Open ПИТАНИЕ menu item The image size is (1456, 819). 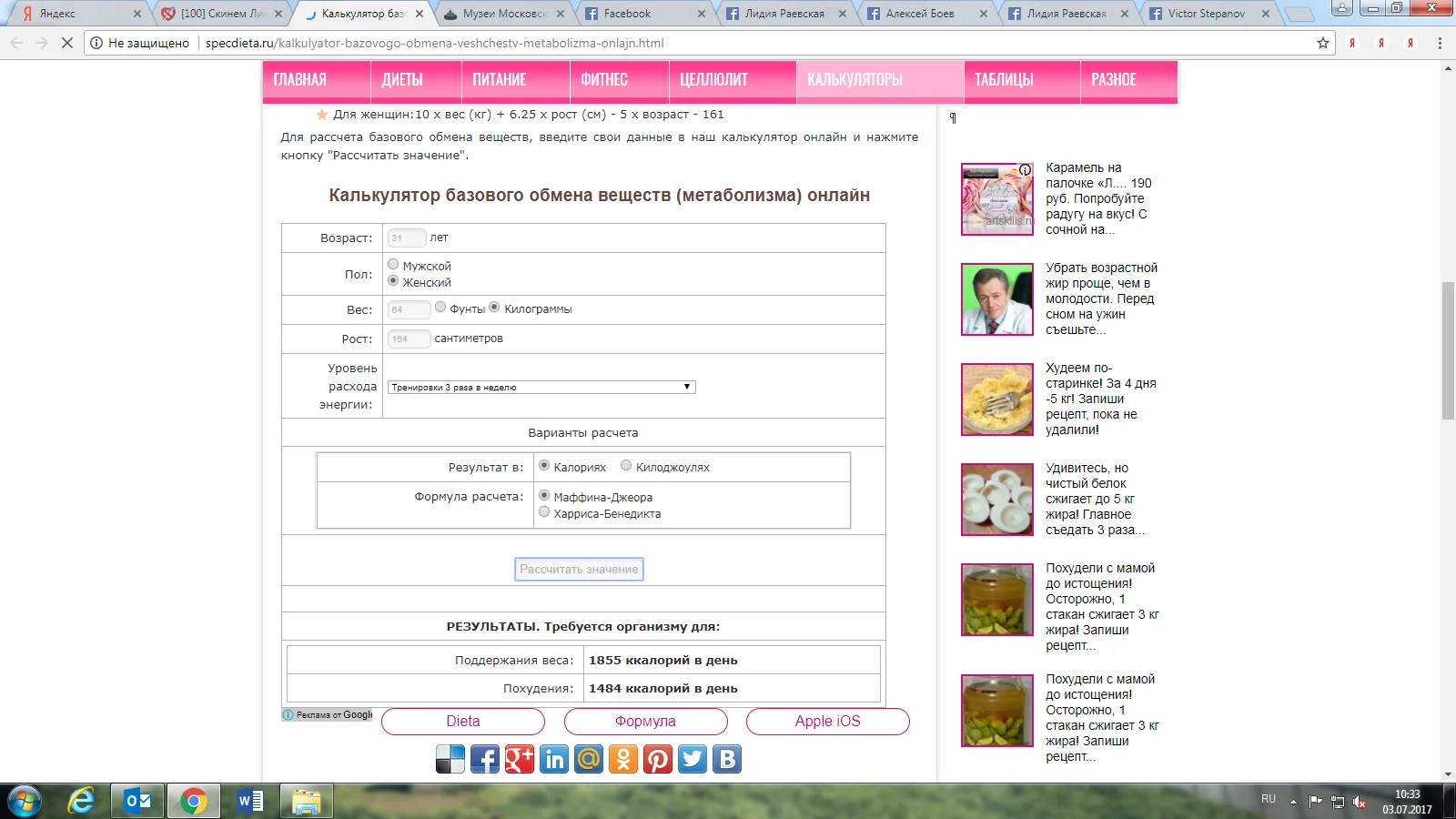tap(516, 80)
